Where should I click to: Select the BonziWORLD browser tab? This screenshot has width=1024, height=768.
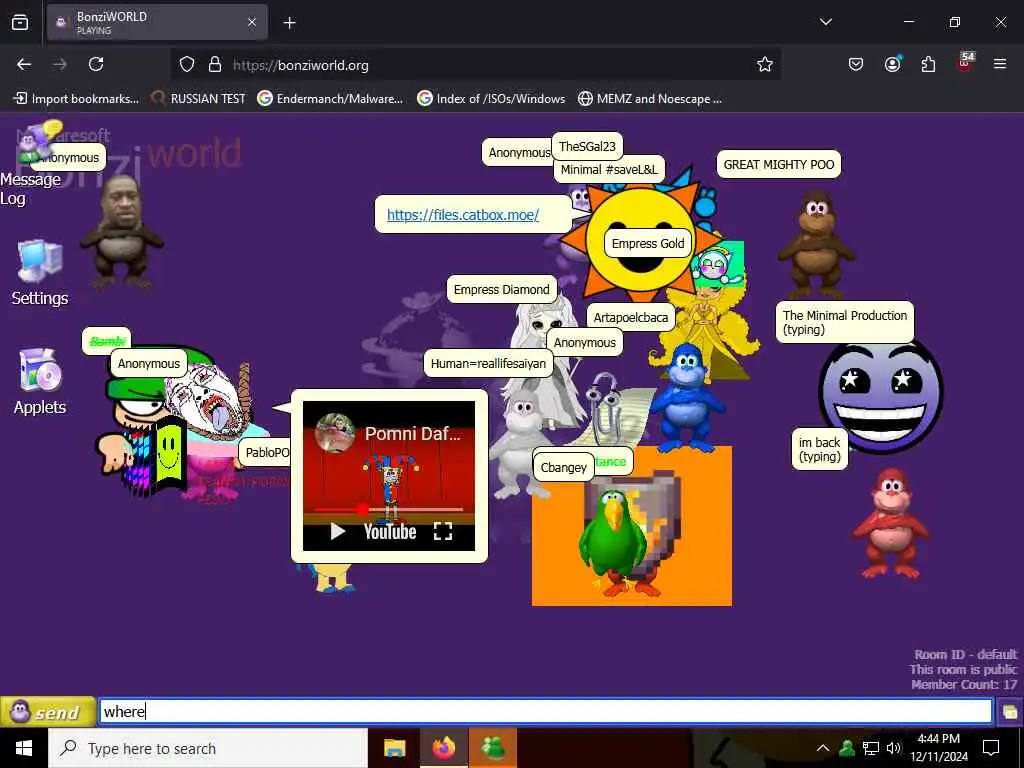tap(157, 22)
